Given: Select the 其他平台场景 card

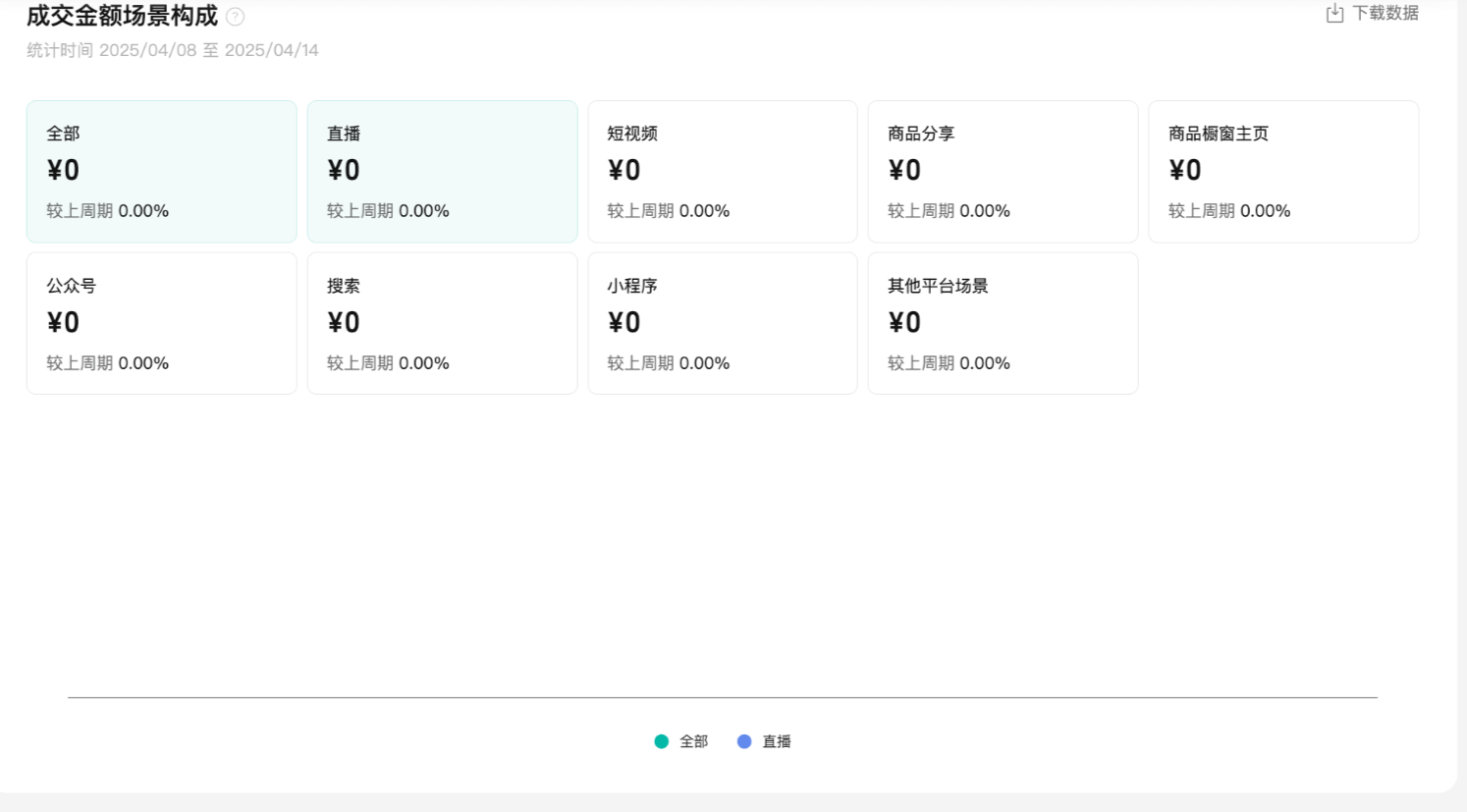Looking at the screenshot, I should coord(1003,323).
